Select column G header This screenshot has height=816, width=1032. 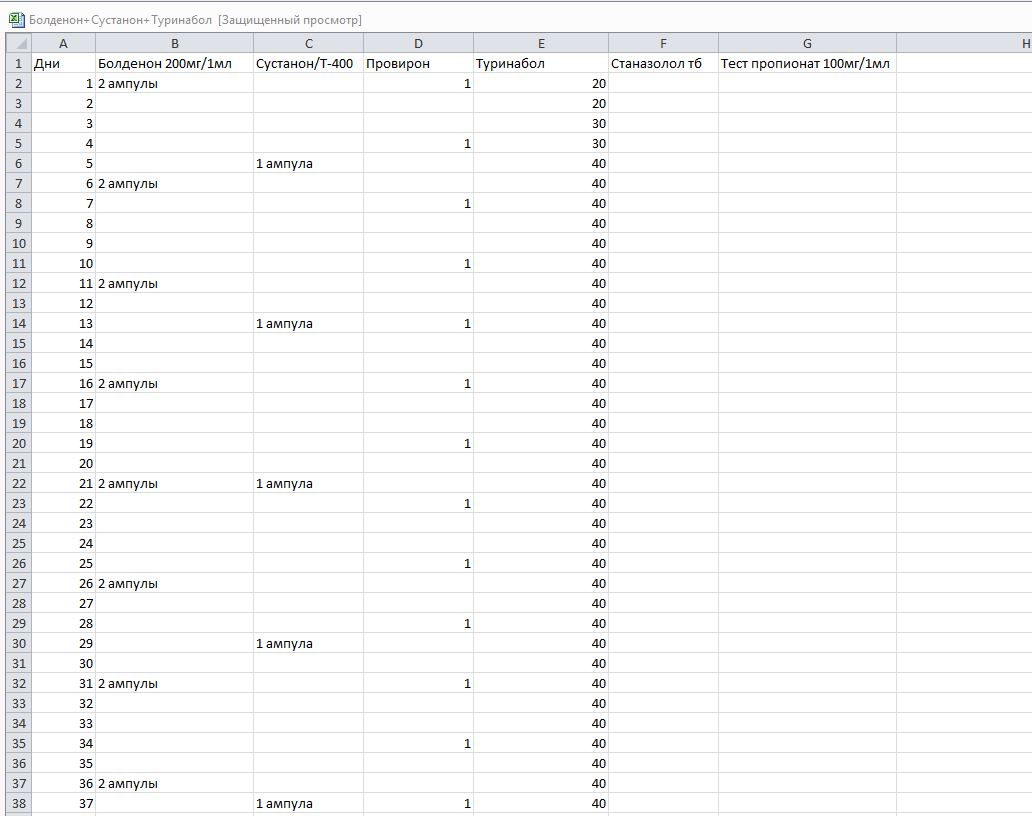(806, 43)
